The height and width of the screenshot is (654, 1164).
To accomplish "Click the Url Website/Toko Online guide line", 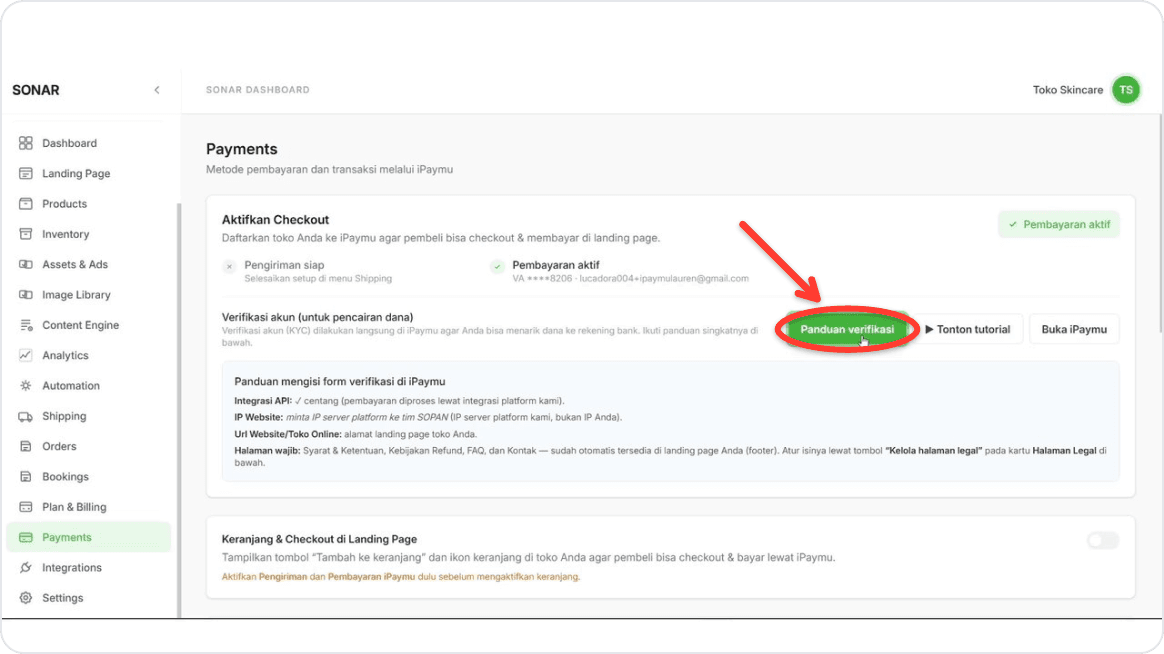I will [x=356, y=434].
